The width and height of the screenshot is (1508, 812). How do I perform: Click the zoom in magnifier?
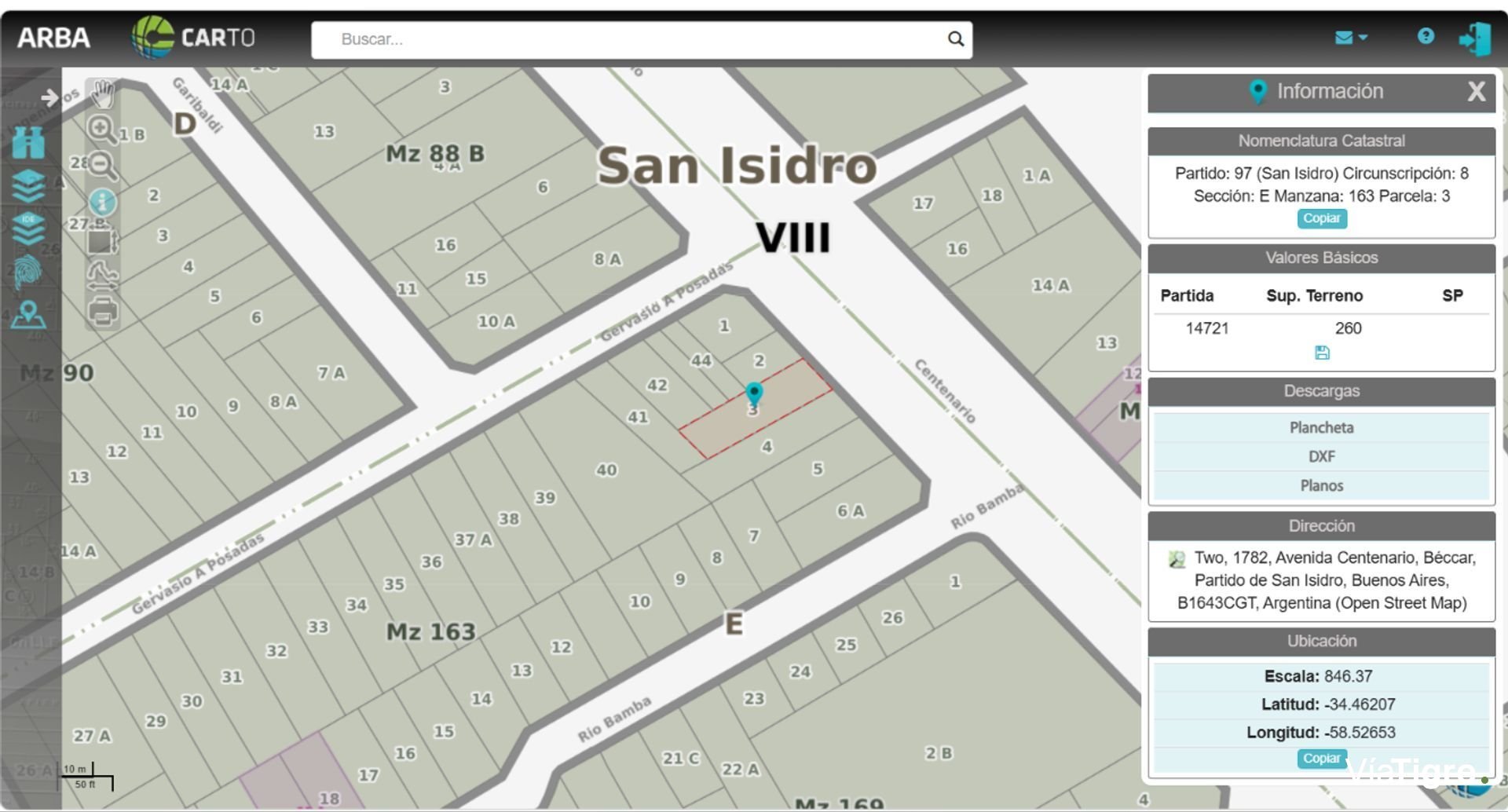click(x=101, y=130)
